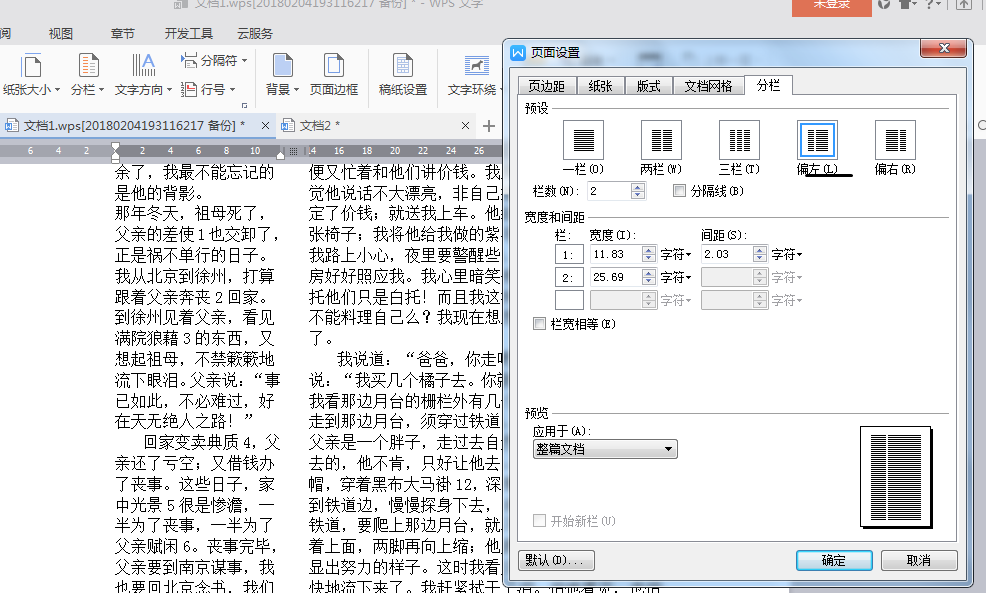Click the add new document tab plus icon
Viewport: 986px width, 593px height.
pyautogui.click(x=489, y=126)
